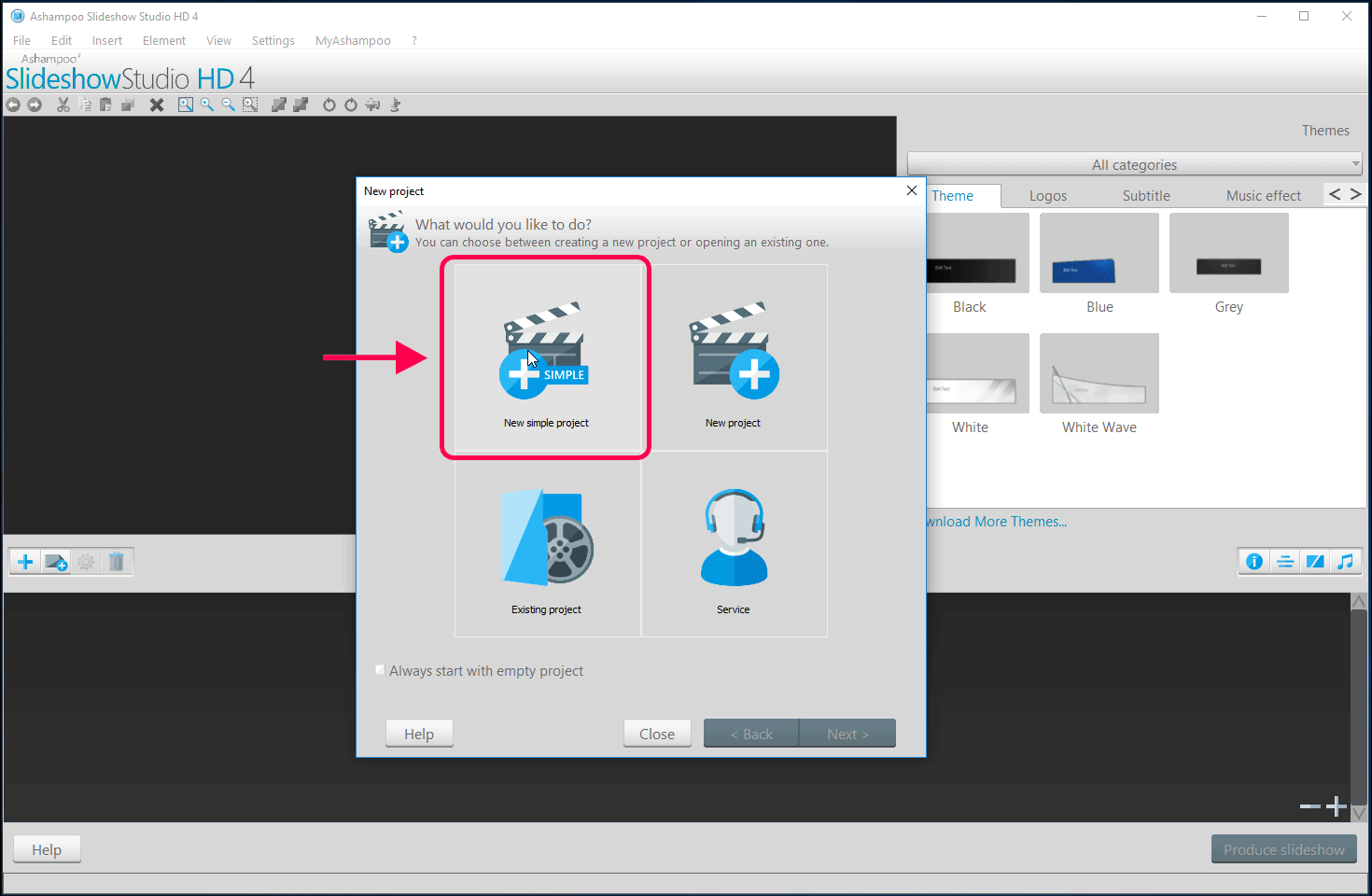Viewport: 1372px width, 896px height.
Task: Switch to the Subtitle tab
Action: click(x=1146, y=196)
